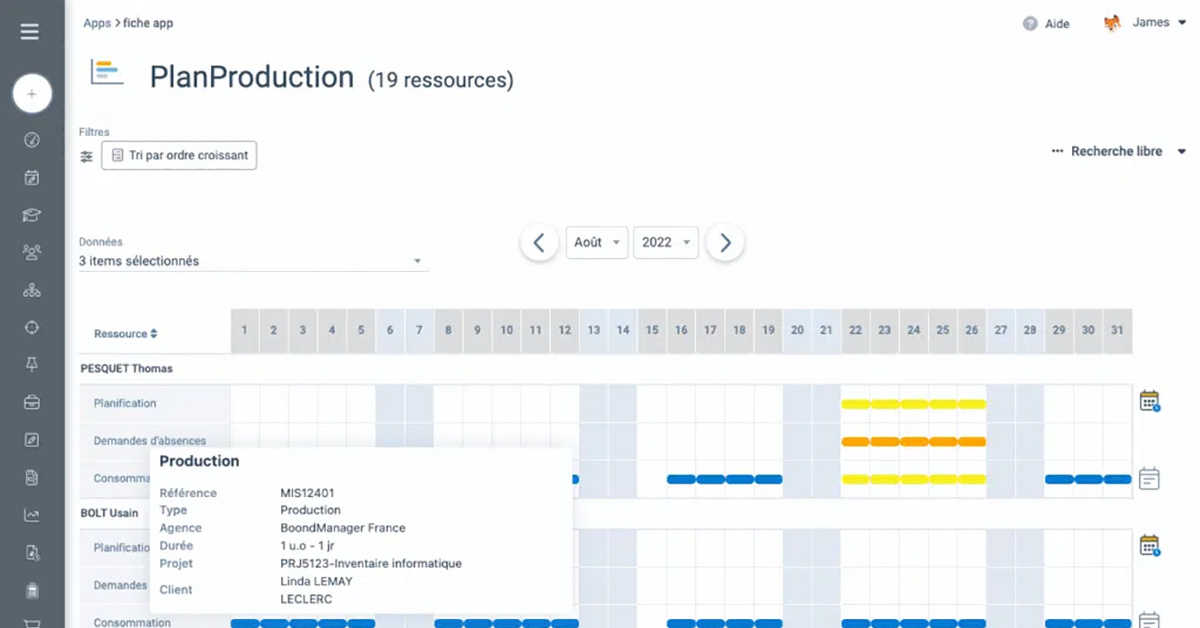
Task: Expand the Données items selection dropdown
Action: pyautogui.click(x=252, y=261)
